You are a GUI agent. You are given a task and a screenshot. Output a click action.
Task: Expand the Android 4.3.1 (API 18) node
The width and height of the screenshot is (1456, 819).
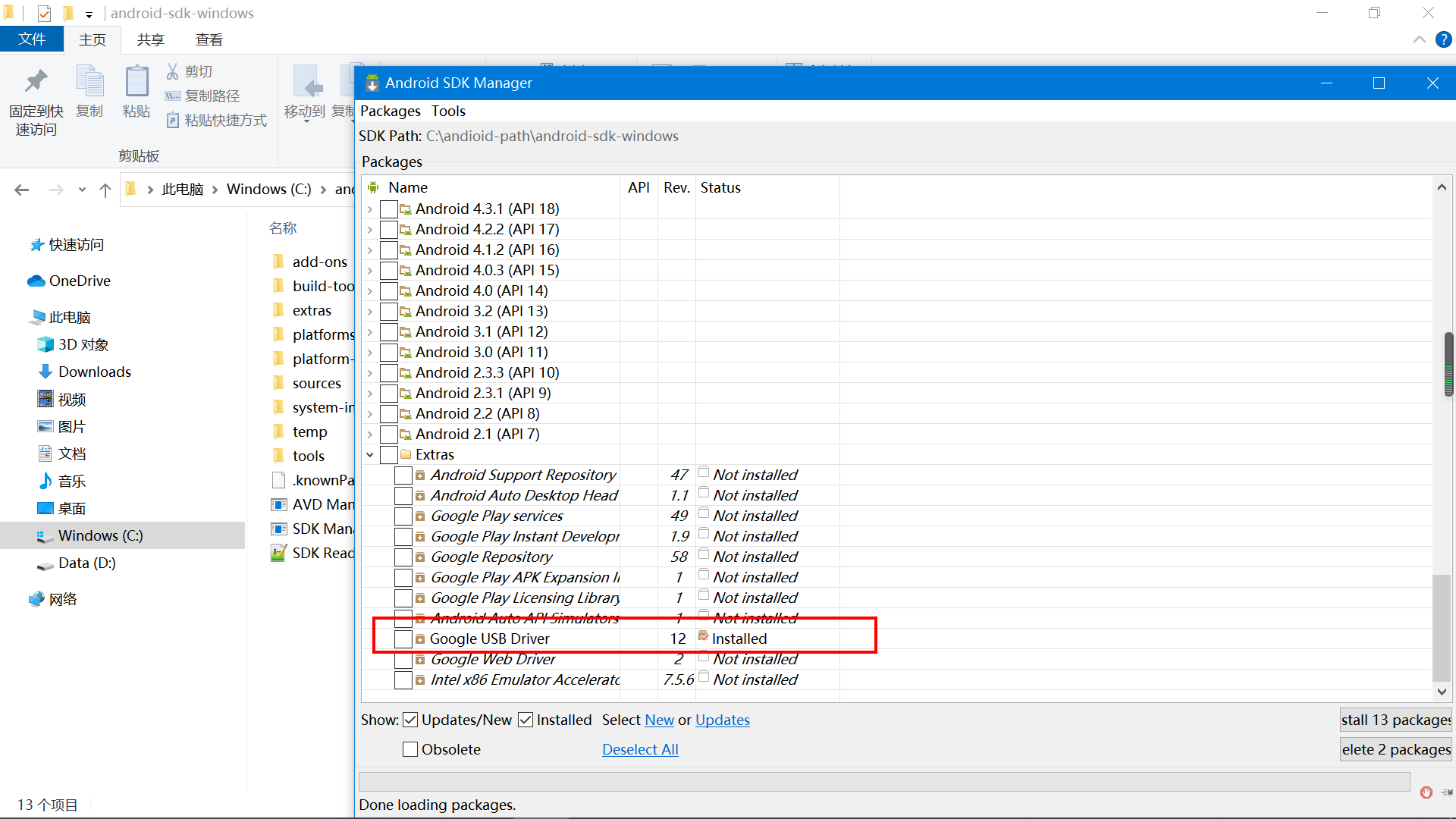tap(370, 209)
